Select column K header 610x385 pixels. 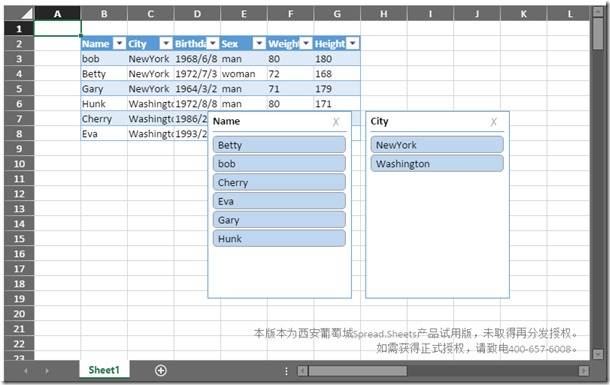524,14
